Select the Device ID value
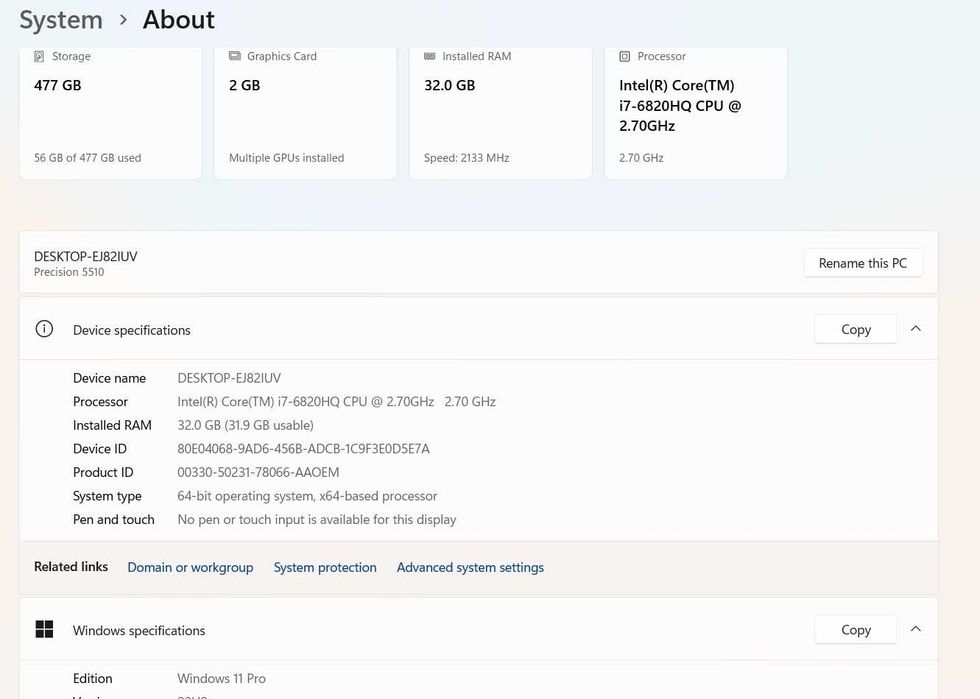 coord(303,448)
